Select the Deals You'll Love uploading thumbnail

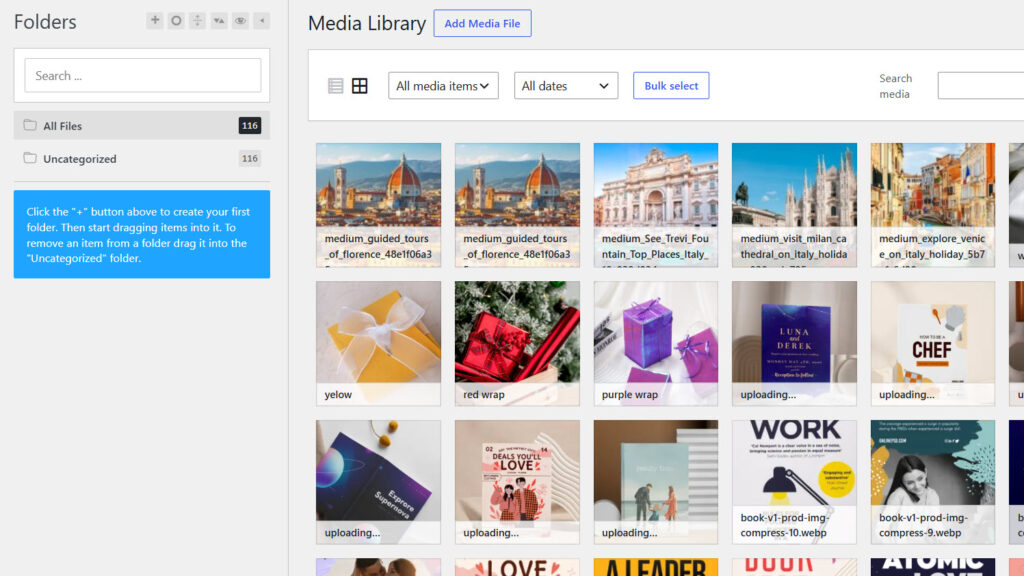[517, 482]
